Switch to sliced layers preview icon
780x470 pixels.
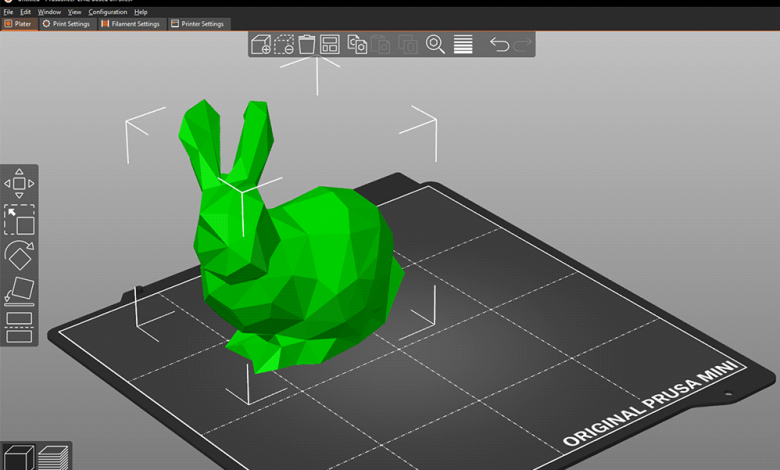53,458
